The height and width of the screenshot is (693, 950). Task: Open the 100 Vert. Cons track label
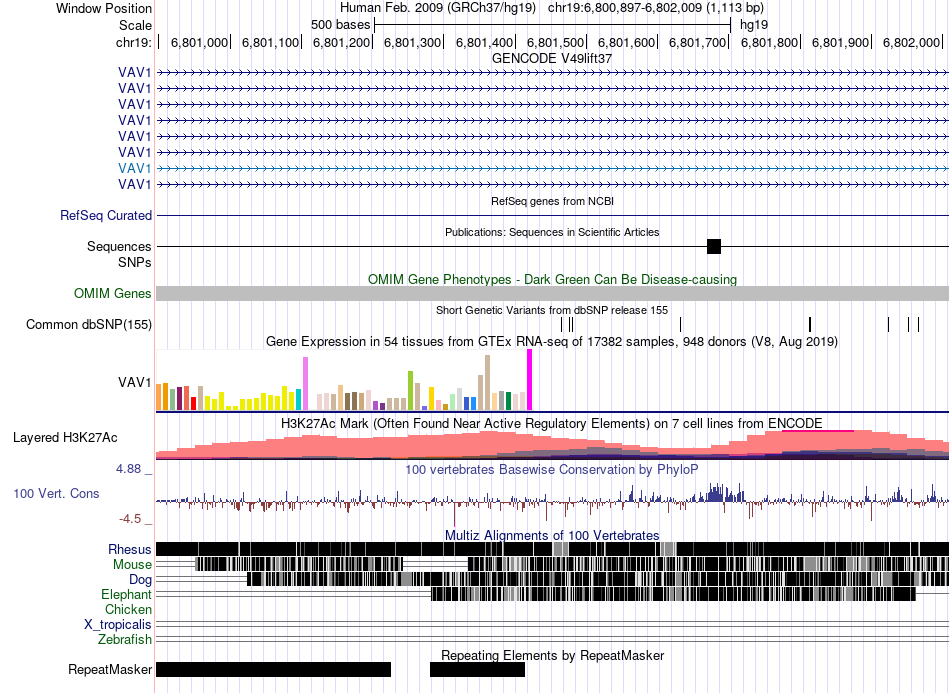tap(56, 493)
